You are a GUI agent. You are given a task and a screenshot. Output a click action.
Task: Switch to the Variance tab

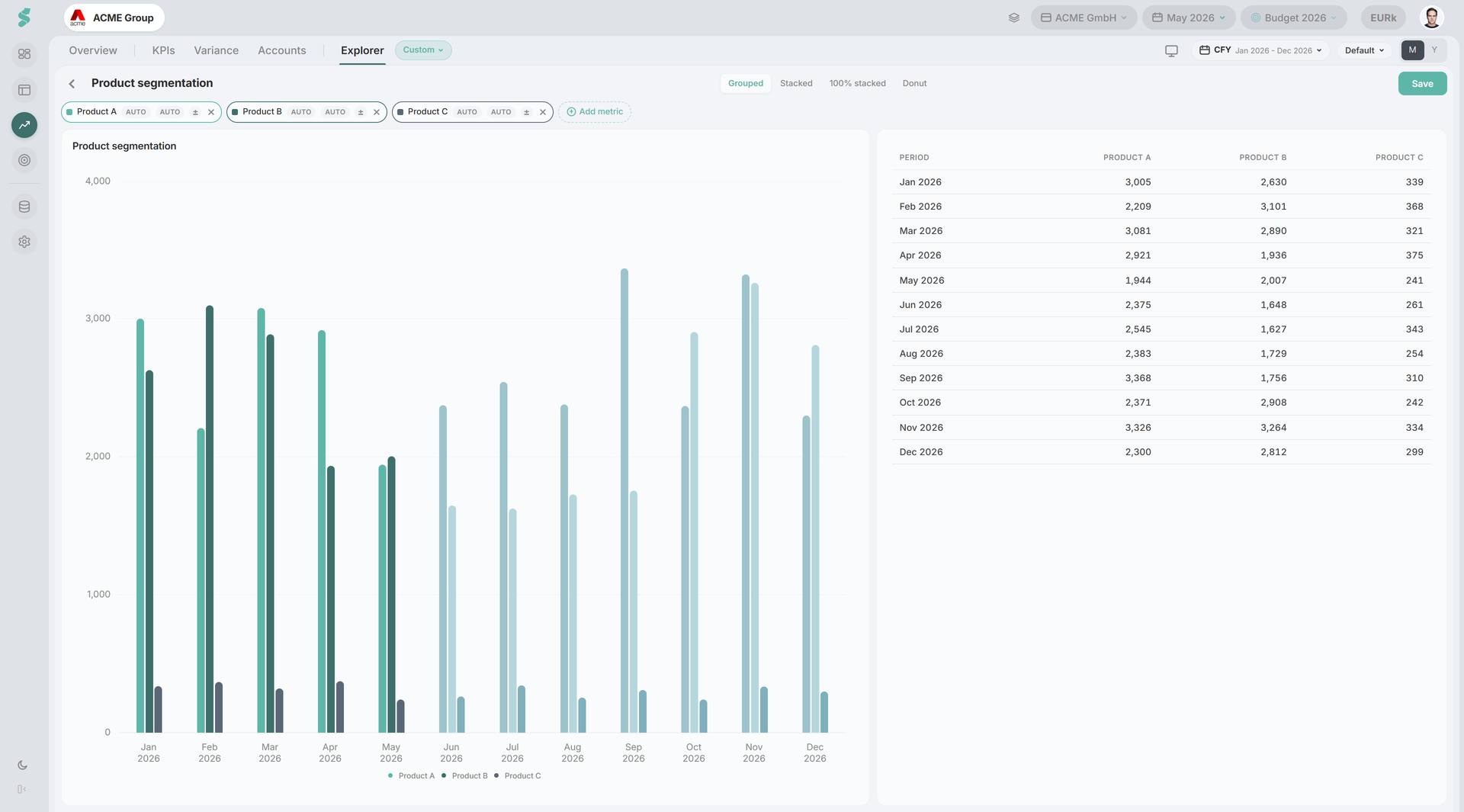click(216, 50)
